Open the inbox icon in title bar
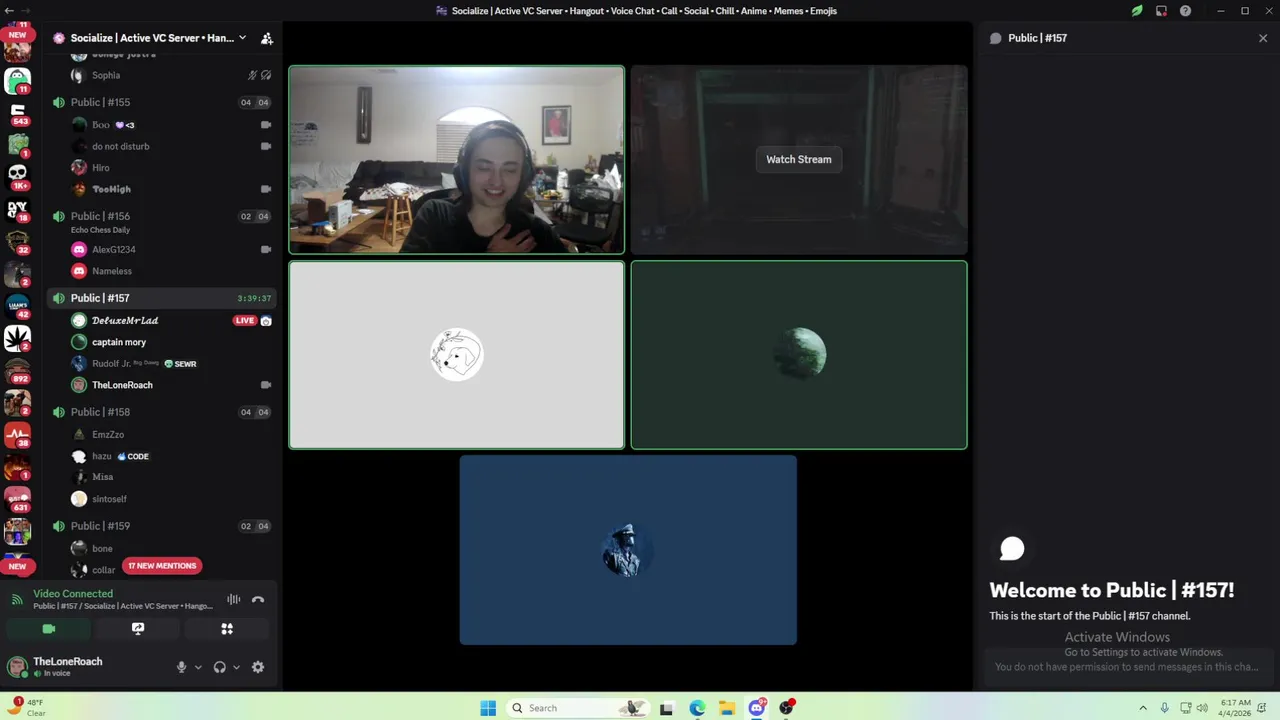 [x=1161, y=11]
